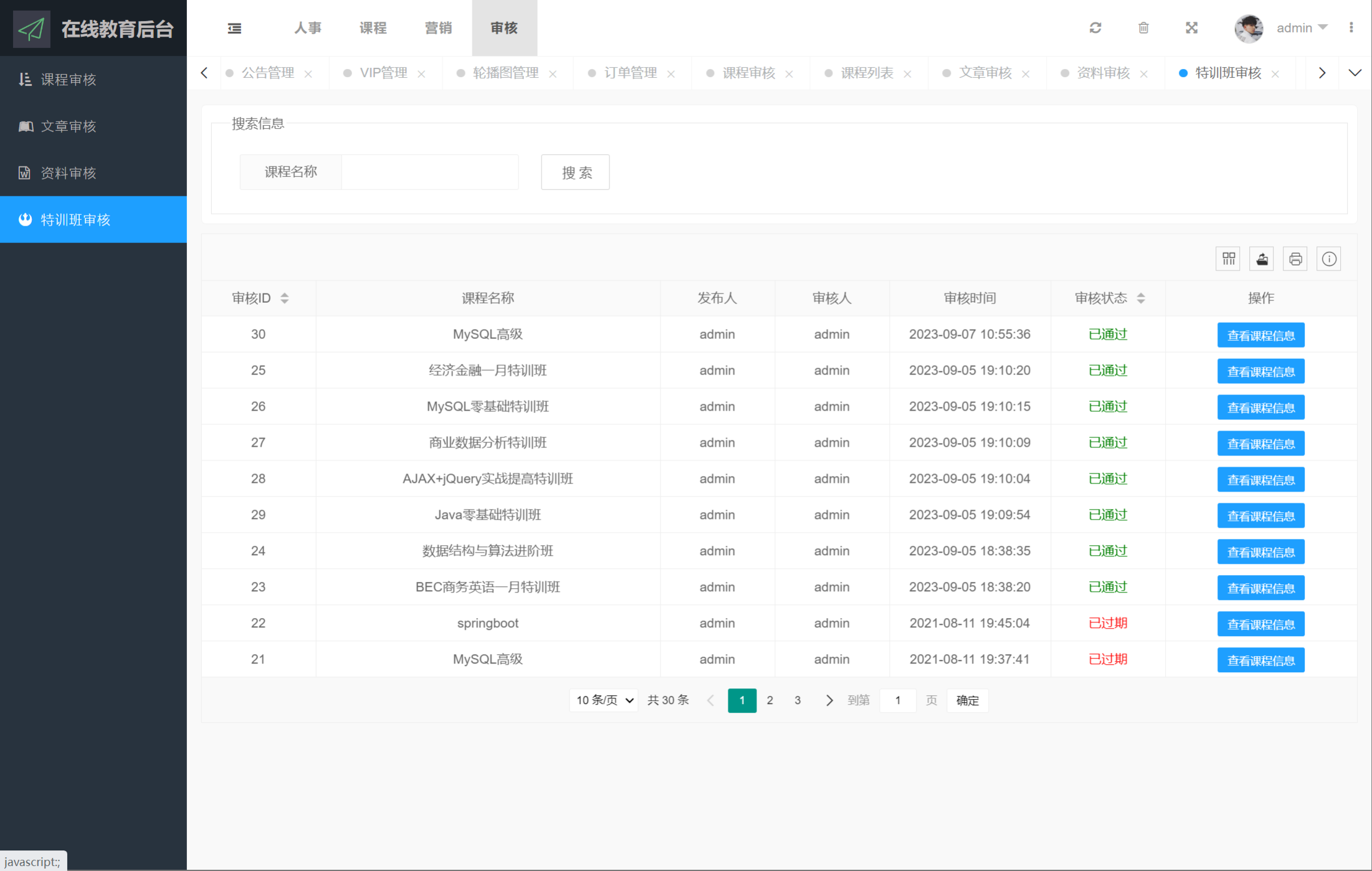Viewport: 1372px width, 871px height.
Task: Sort table by 审核ID column
Action: [x=284, y=298]
